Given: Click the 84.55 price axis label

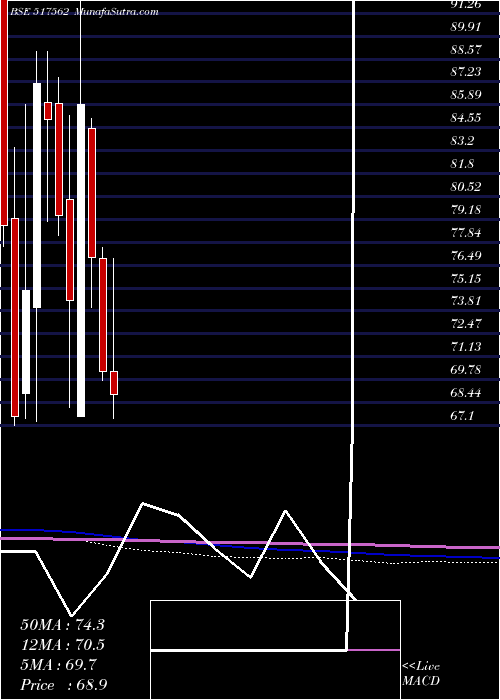Looking at the screenshot, I should click(x=466, y=118).
